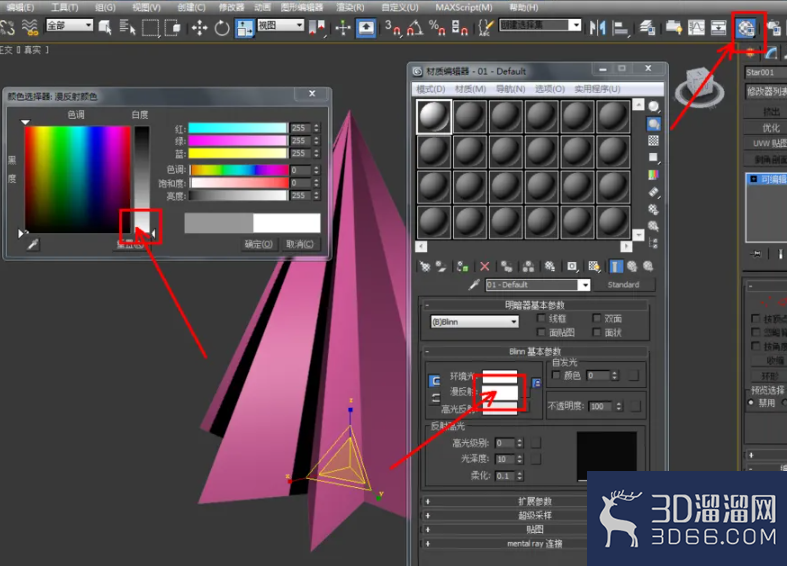The width and height of the screenshot is (787, 566).
Task: Select the Move tool in main toolbar
Action: pyautogui.click(x=199, y=28)
